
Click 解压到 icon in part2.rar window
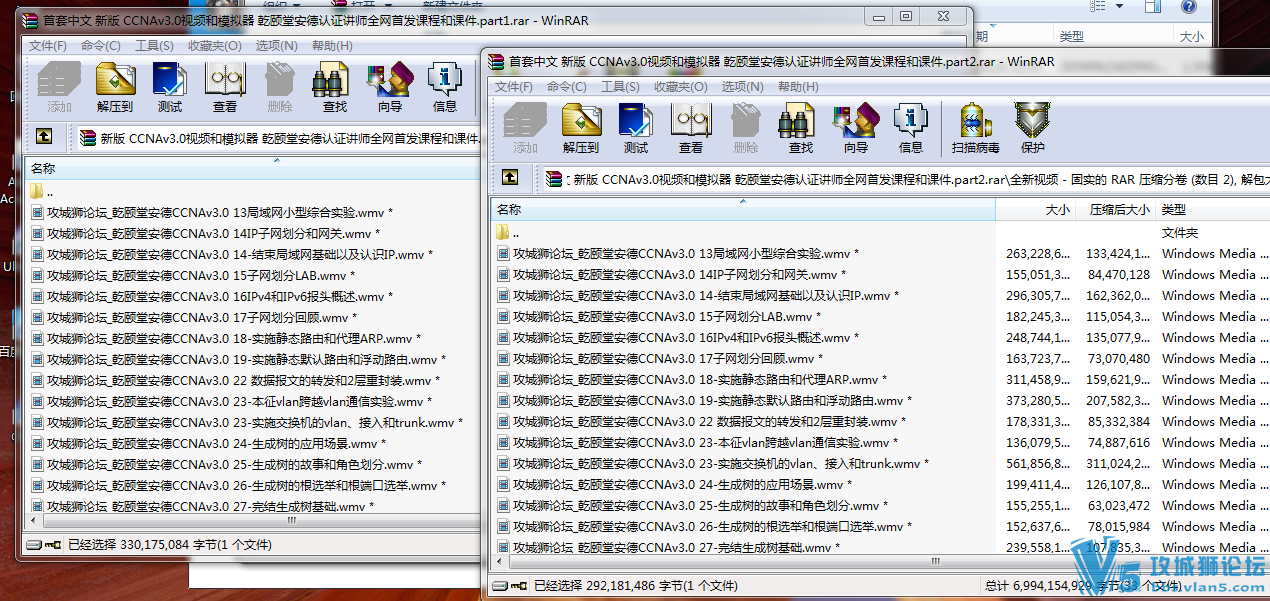[x=581, y=128]
